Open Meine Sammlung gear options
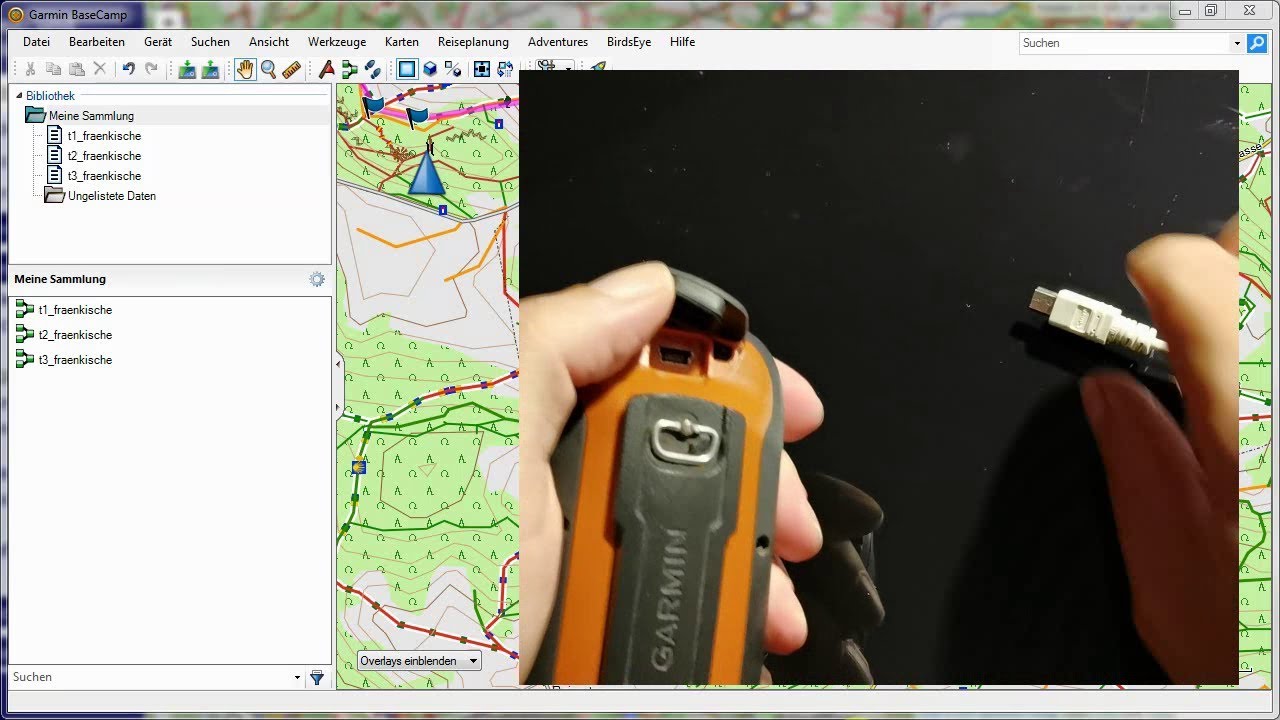This screenshot has width=1280, height=720. click(x=317, y=279)
